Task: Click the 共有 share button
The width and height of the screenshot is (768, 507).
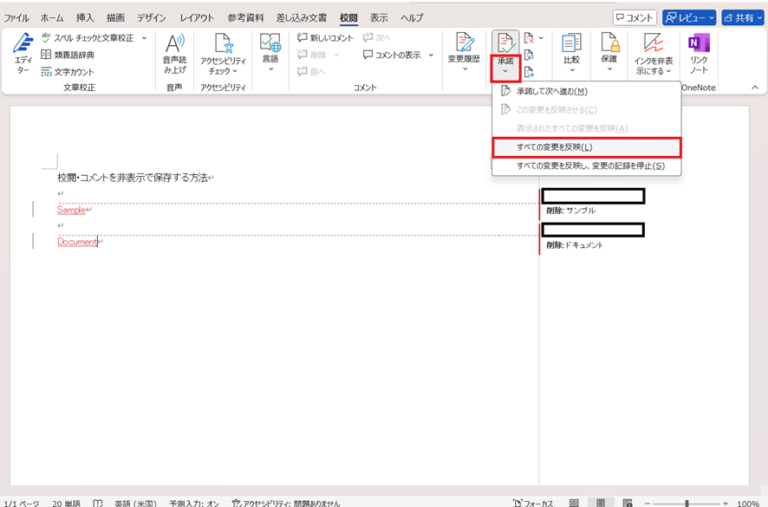Action: [743, 18]
